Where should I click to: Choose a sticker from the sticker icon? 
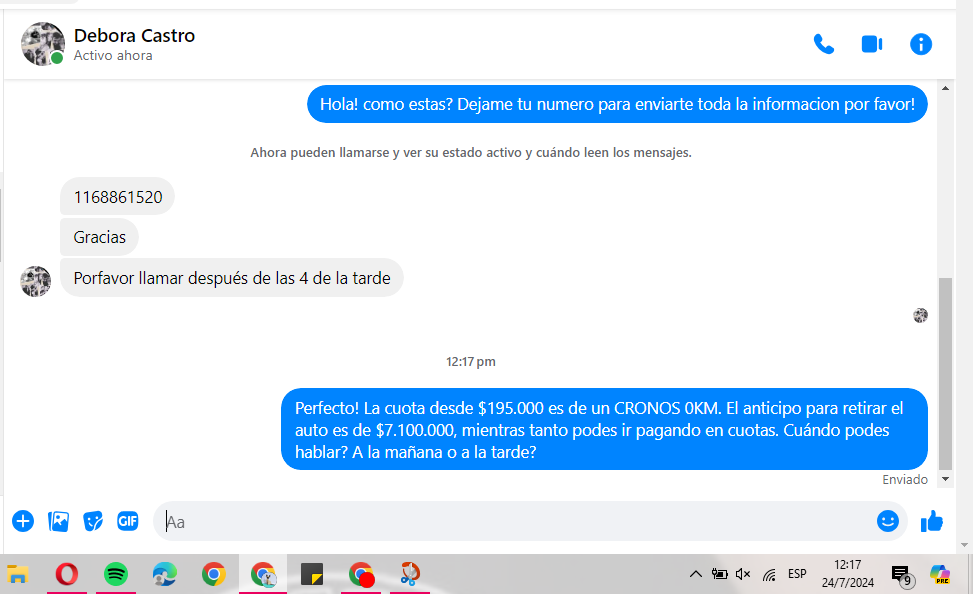[x=93, y=521]
